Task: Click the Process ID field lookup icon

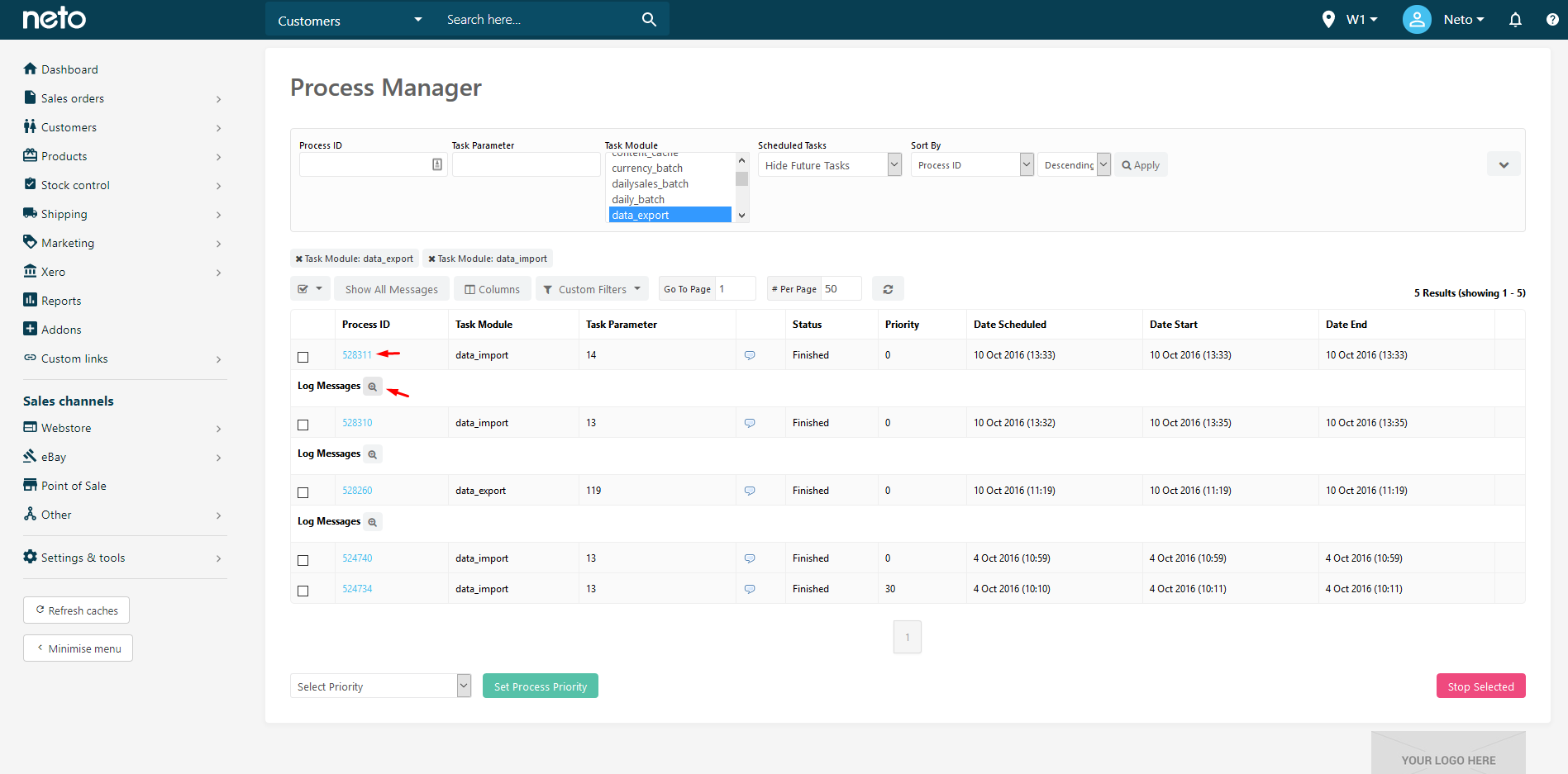Action: coord(437,164)
